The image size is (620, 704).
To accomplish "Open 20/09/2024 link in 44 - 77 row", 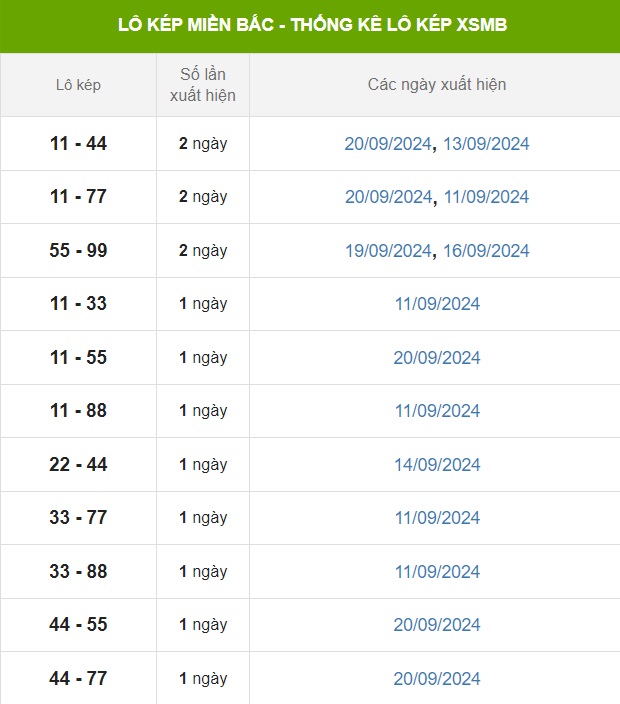I will (437, 678).
